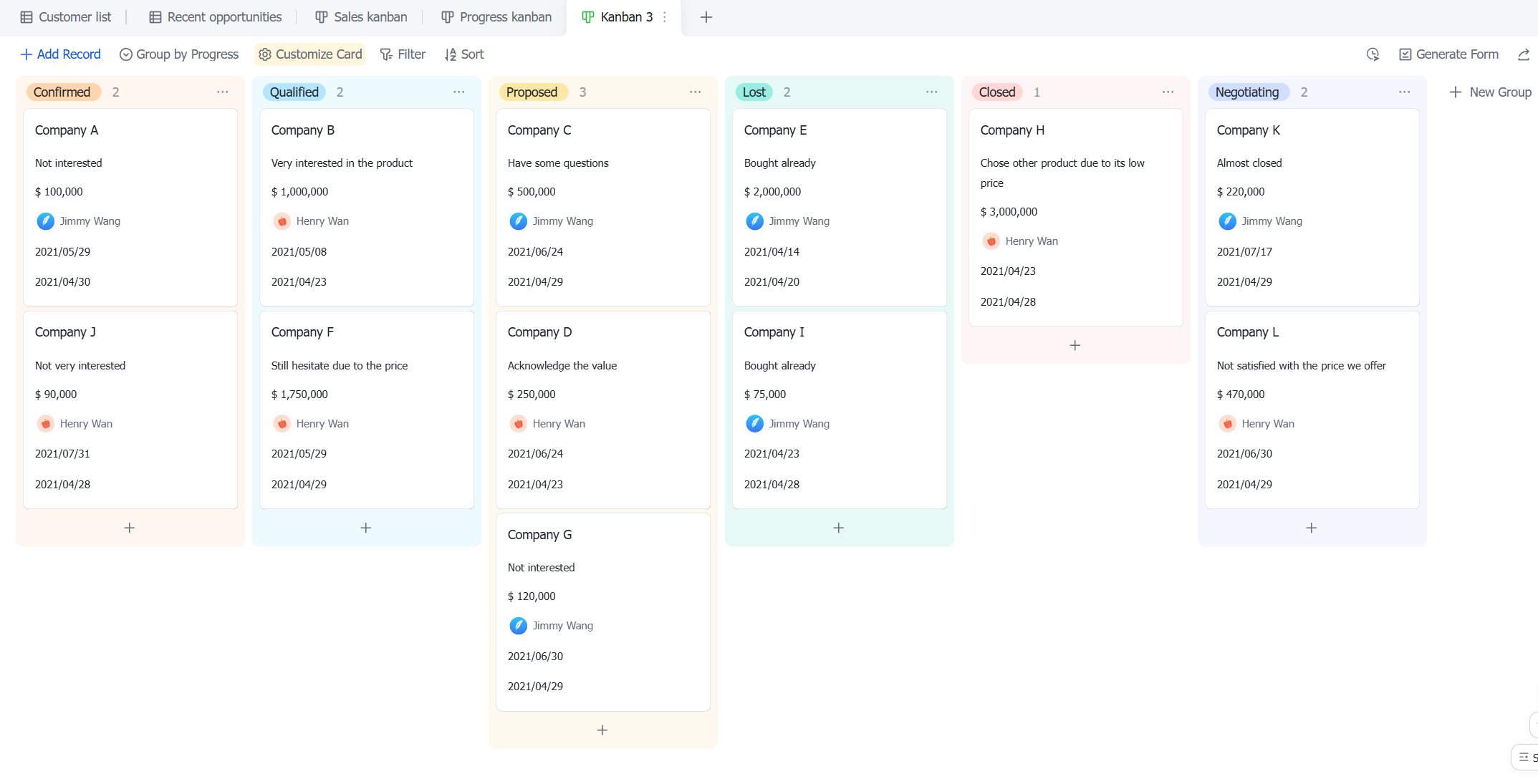
Task: Open the Kanban 3 tab options menu
Action: pos(665,17)
